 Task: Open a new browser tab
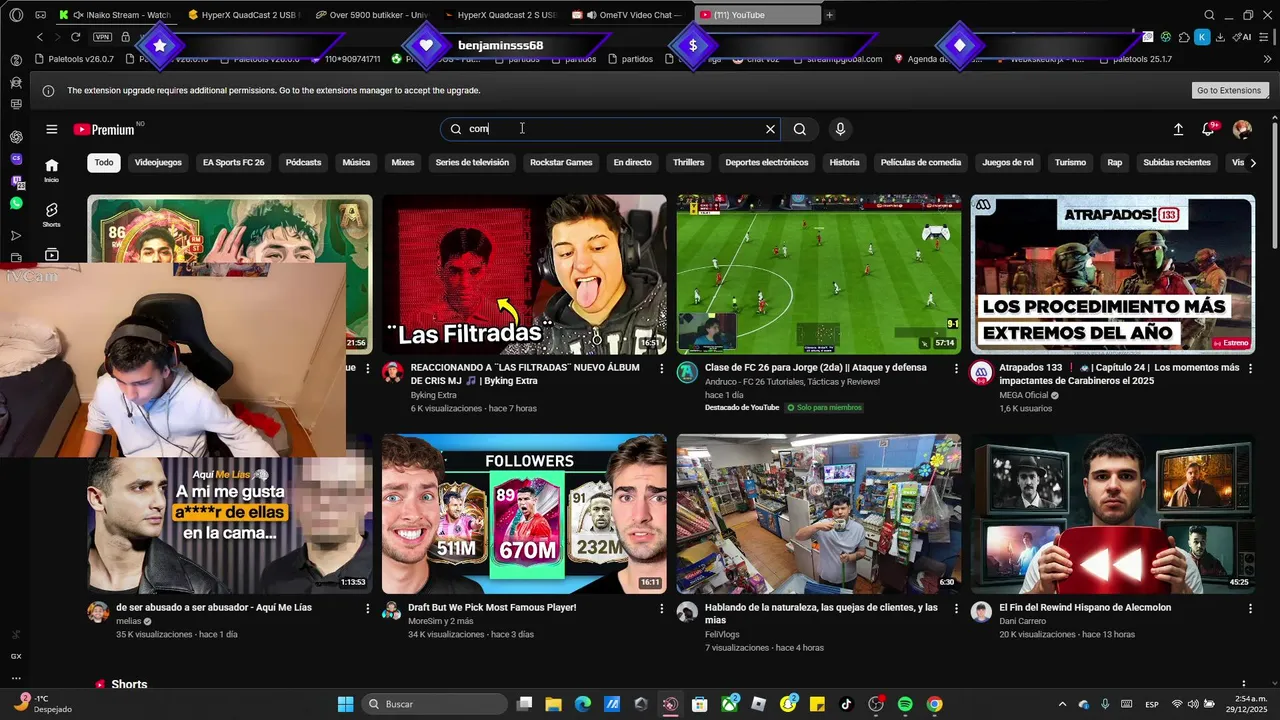[829, 15]
